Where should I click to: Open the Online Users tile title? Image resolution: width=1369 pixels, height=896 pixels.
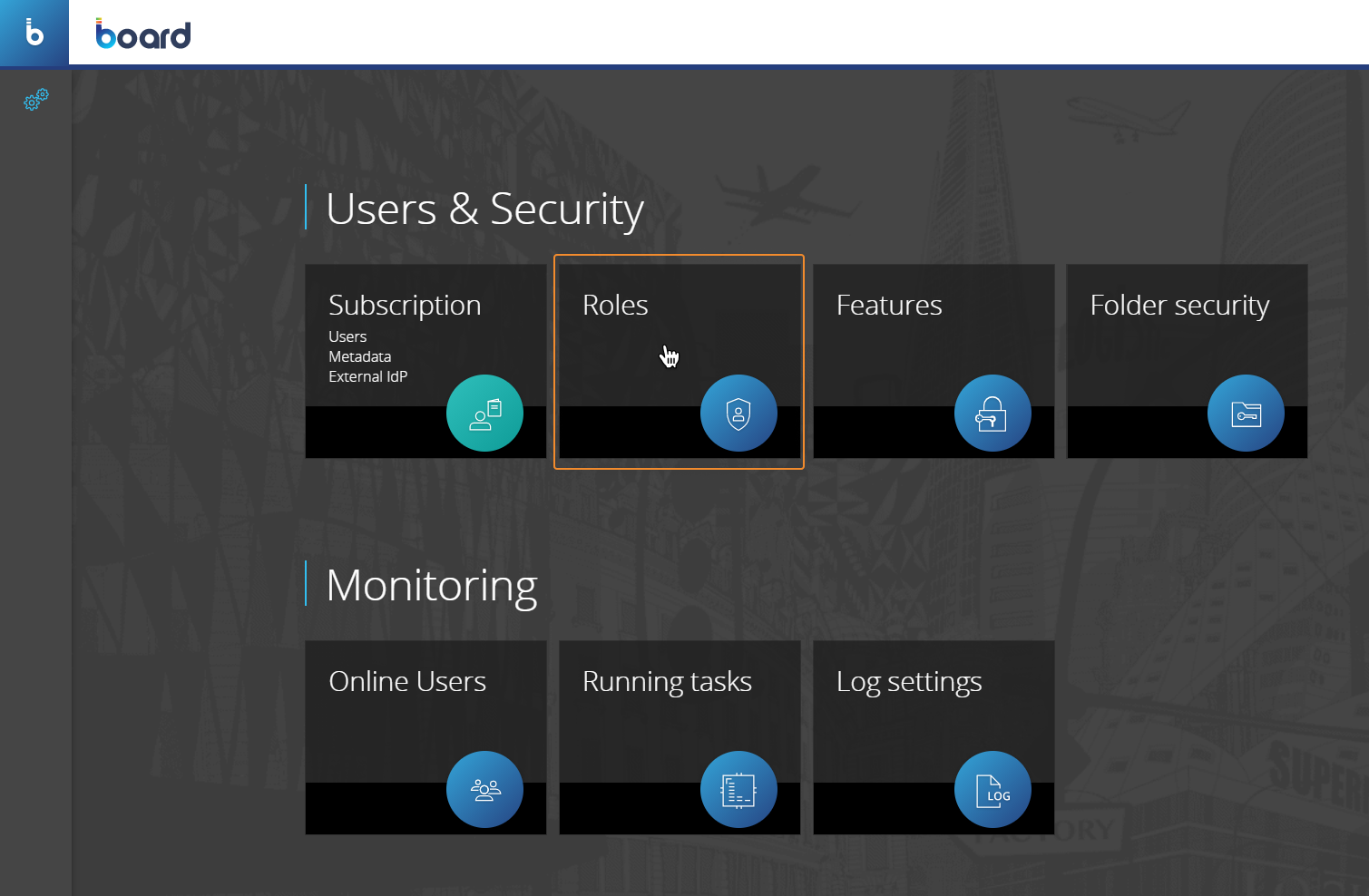tap(407, 682)
